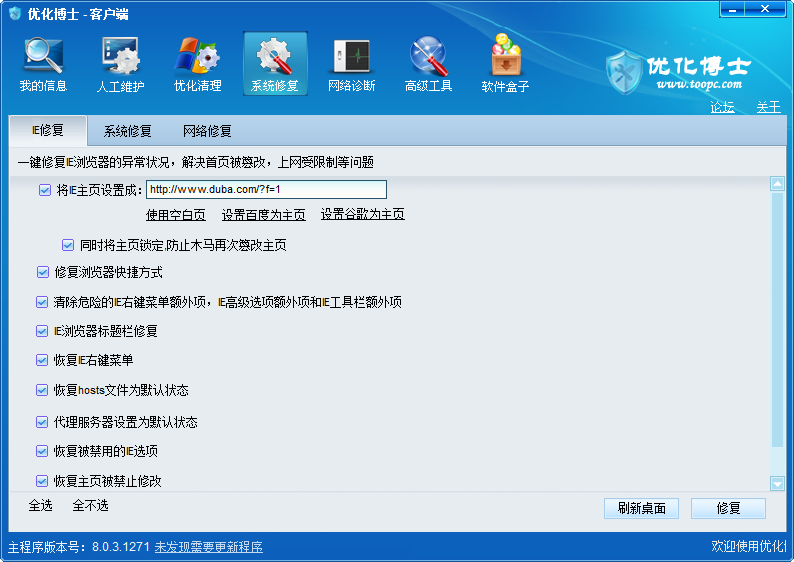Minimize the 优化博士 window
The height and width of the screenshot is (562, 794).
(732, 9)
